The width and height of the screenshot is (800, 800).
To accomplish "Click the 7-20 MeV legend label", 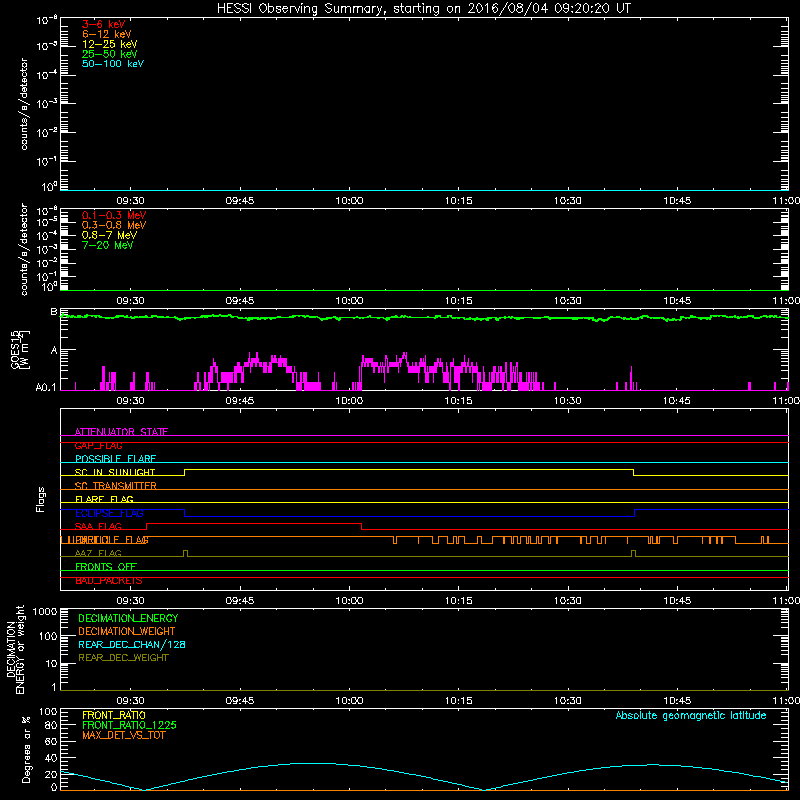I will click(x=108, y=245).
